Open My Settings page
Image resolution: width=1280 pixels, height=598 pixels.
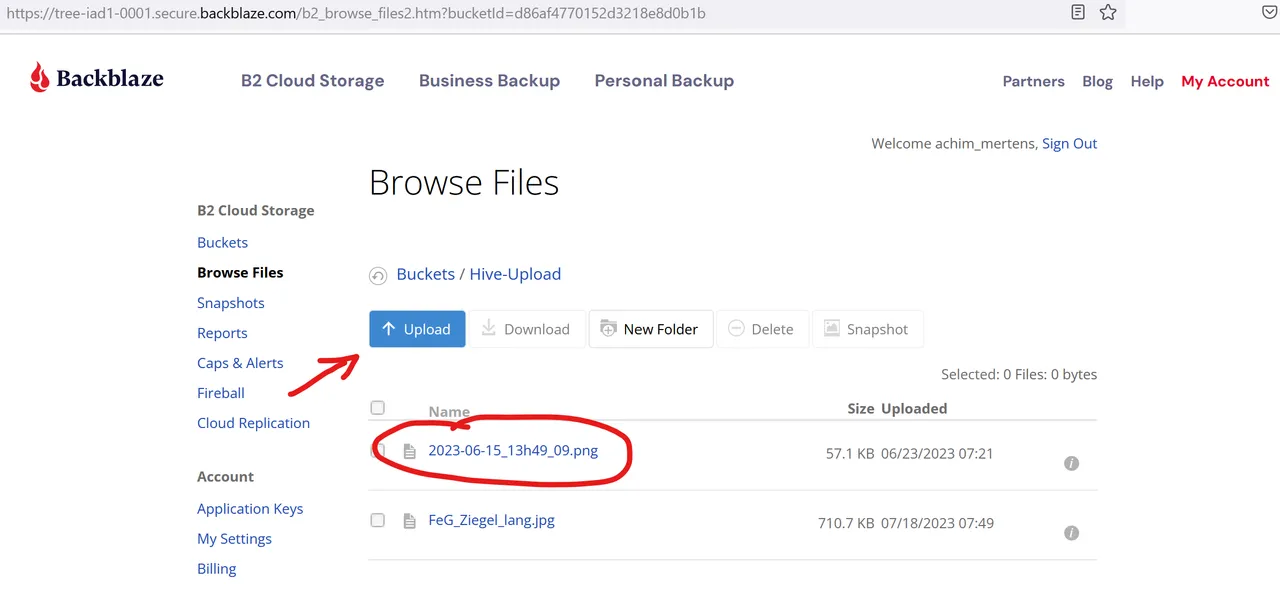tap(234, 539)
